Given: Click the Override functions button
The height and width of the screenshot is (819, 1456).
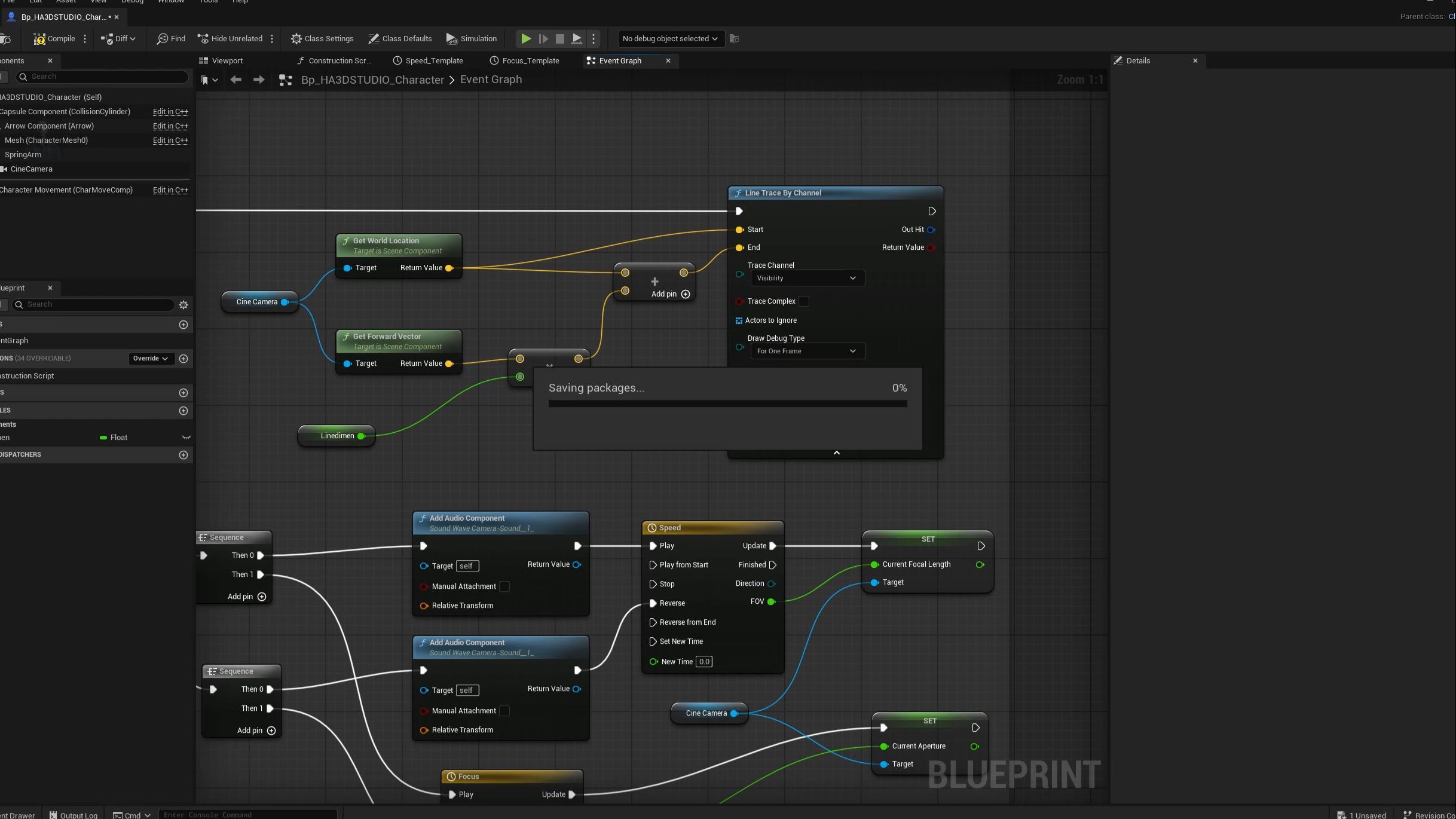Looking at the screenshot, I should click(x=150, y=359).
